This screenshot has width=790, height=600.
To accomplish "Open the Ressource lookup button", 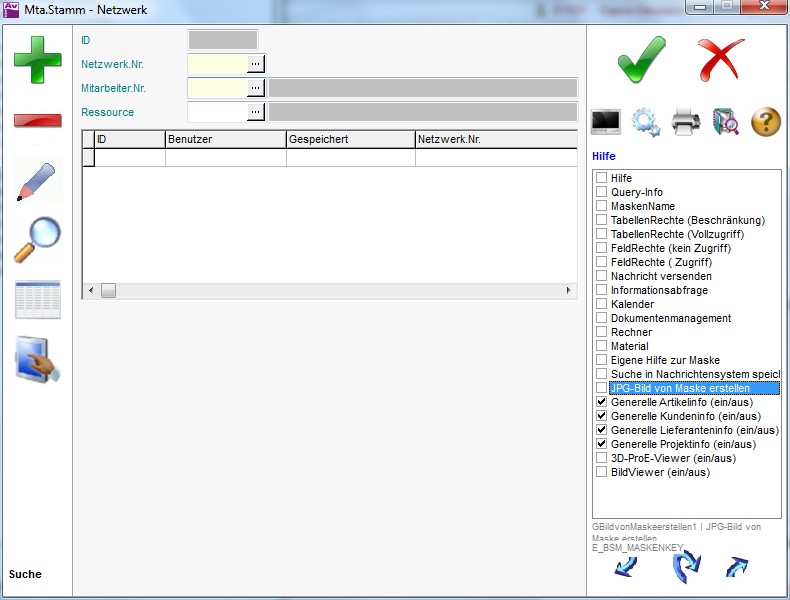I will click(256, 112).
